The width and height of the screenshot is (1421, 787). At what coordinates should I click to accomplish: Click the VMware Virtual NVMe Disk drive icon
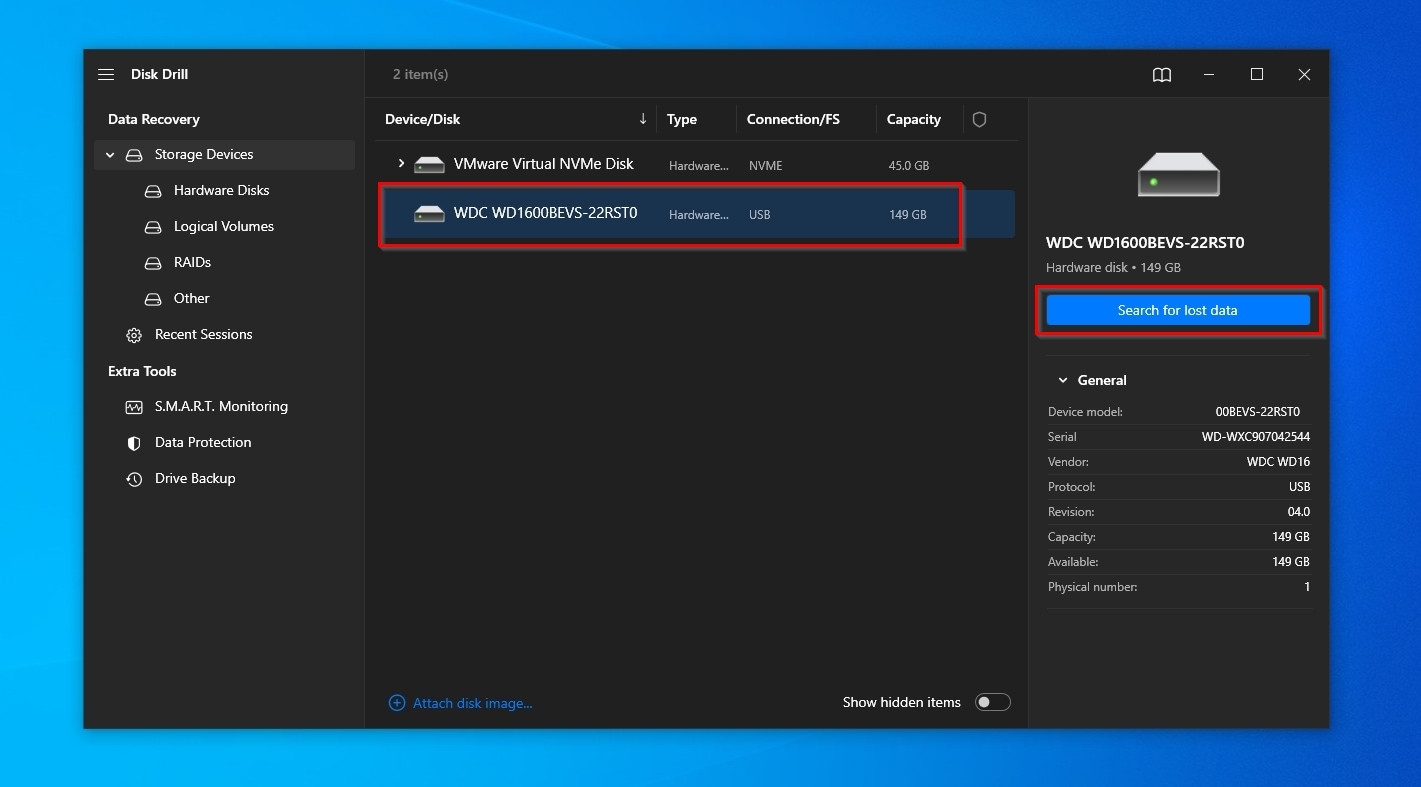[429, 164]
